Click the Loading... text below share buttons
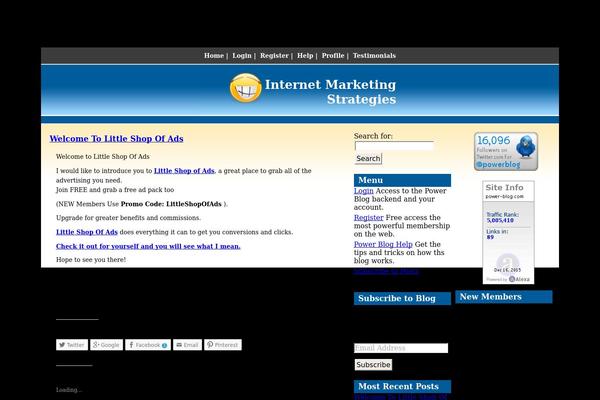Viewport: 600px width, 400px height. click(69, 390)
